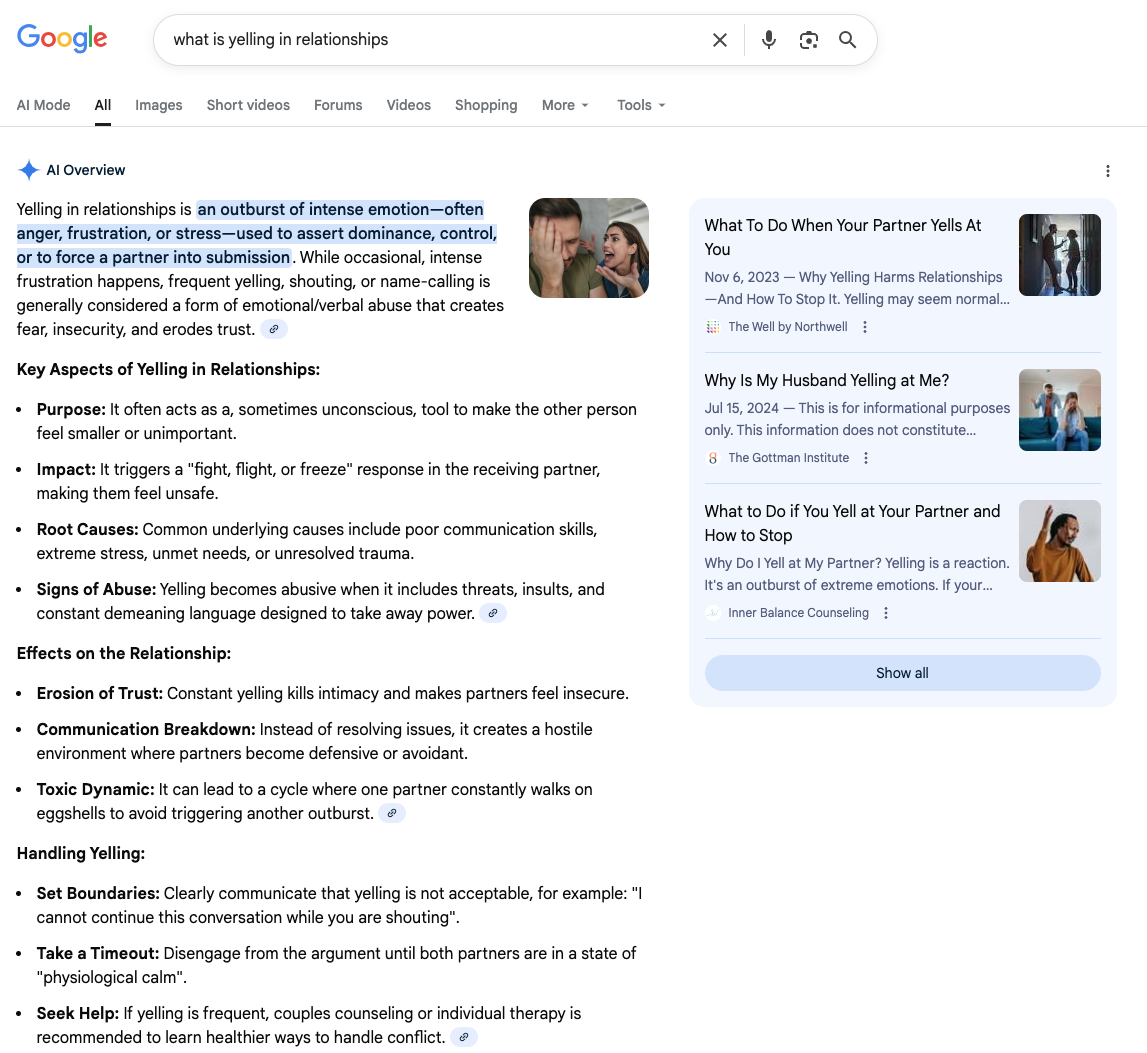Click the 'Root Causes:' bullet label
The width and height of the screenshot is (1147, 1053).
87,529
